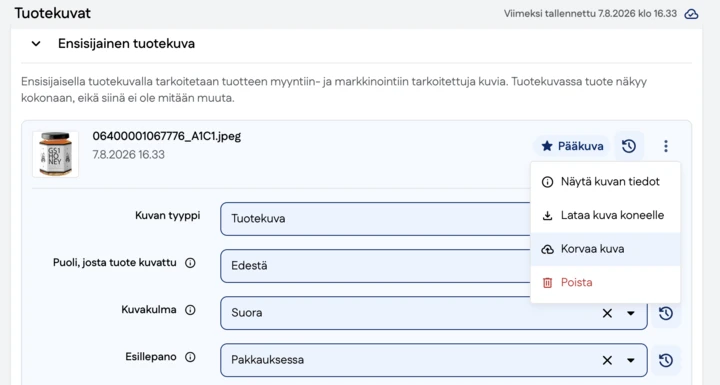
Task: Select Korvaa kuva menu entry
Action: (605, 249)
